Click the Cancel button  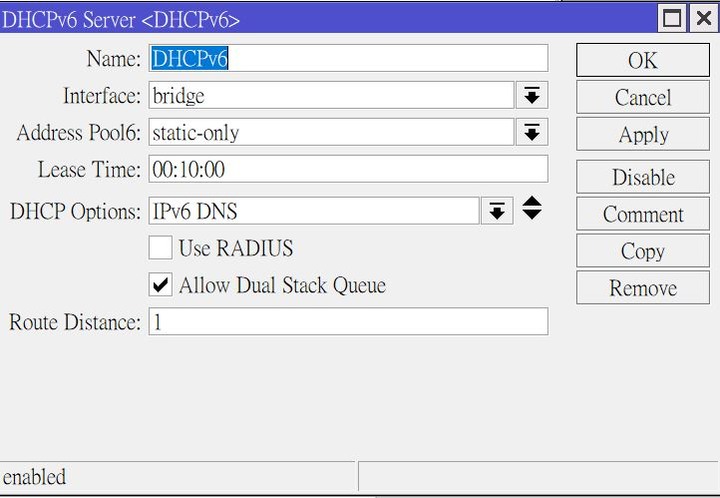[643, 97]
